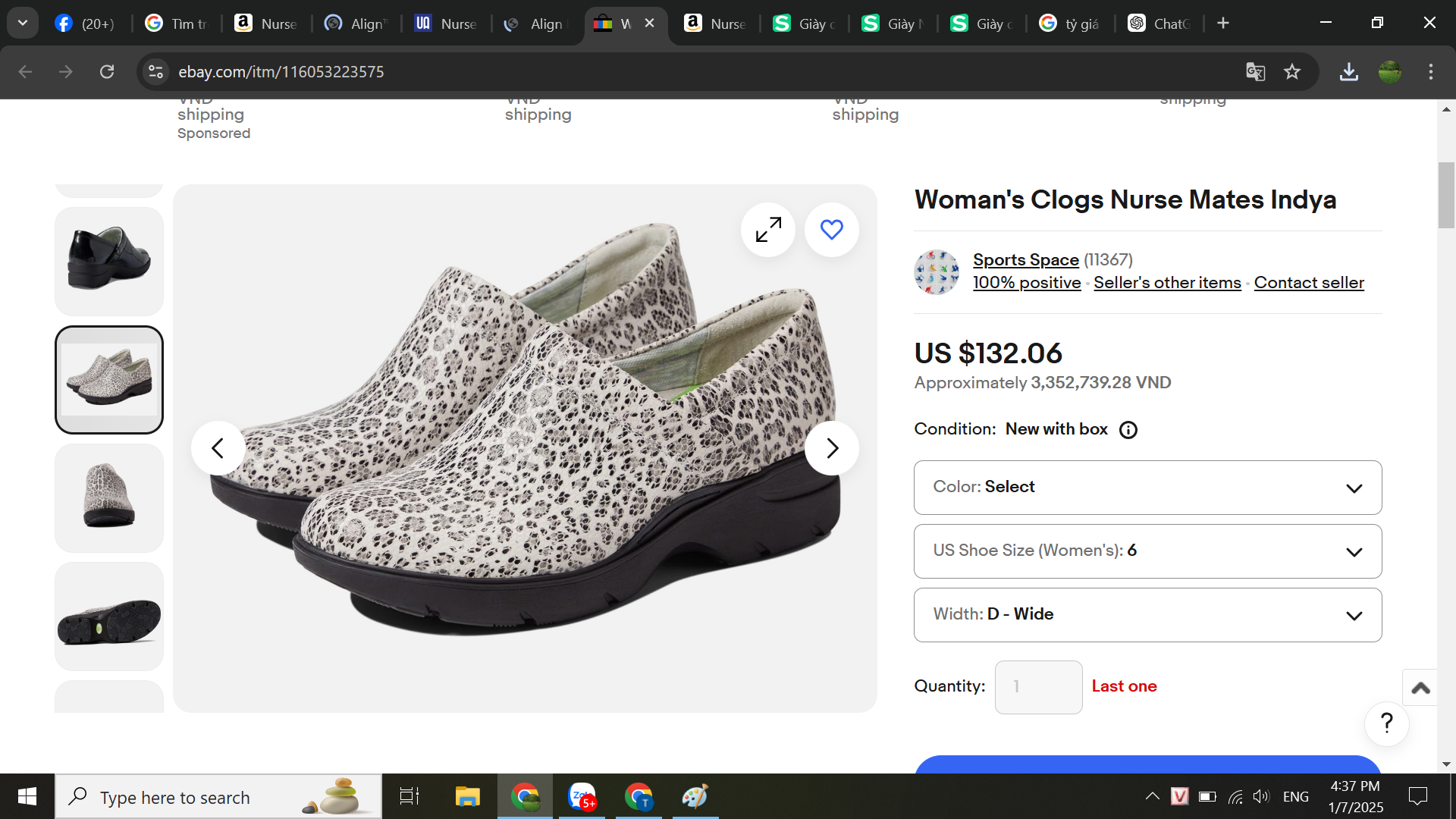Bookmark this page with star icon

click(1292, 72)
